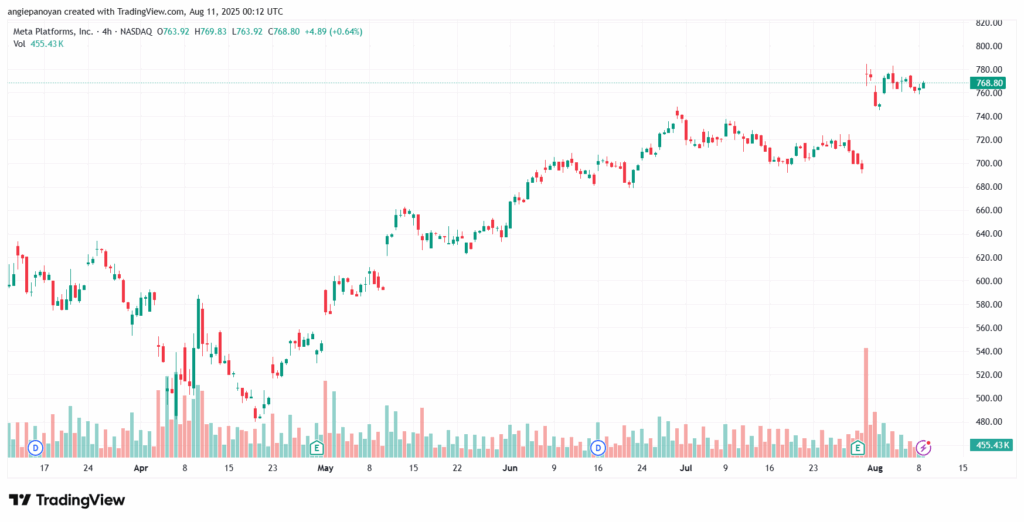
Task: Click the 800.00 price scale label
Action: point(989,46)
